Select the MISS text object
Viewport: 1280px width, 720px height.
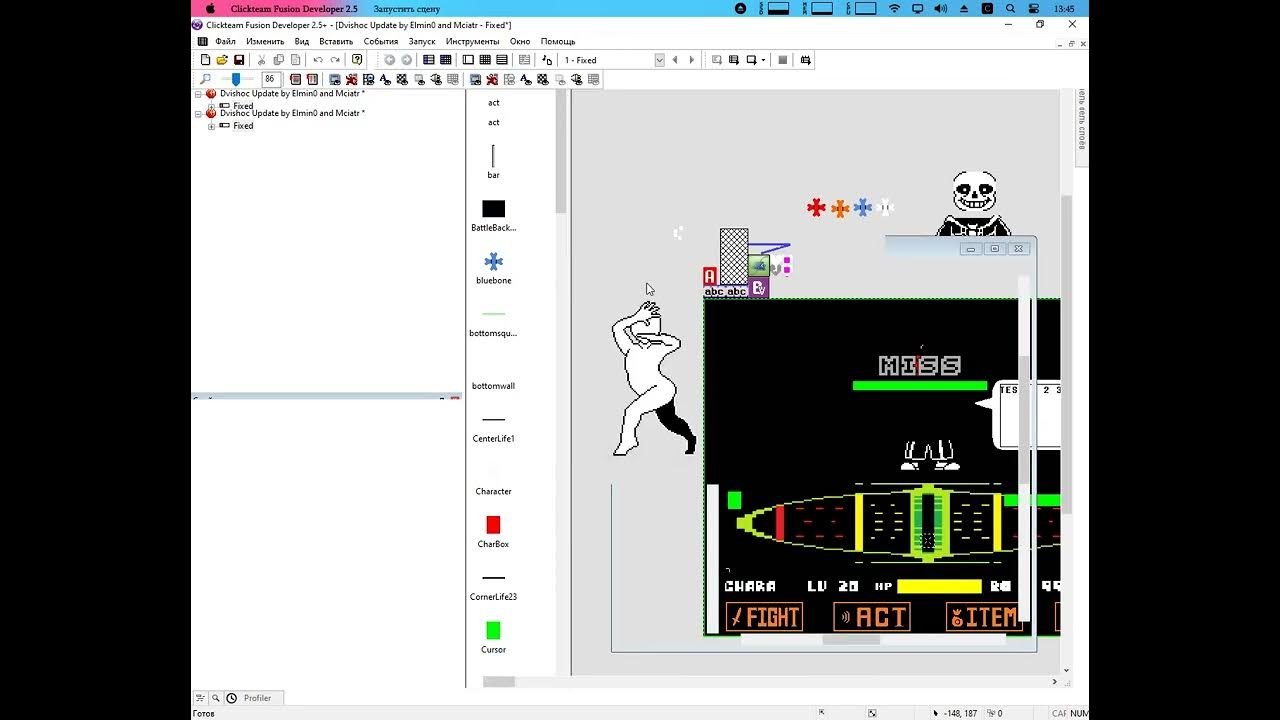point(920,366)
